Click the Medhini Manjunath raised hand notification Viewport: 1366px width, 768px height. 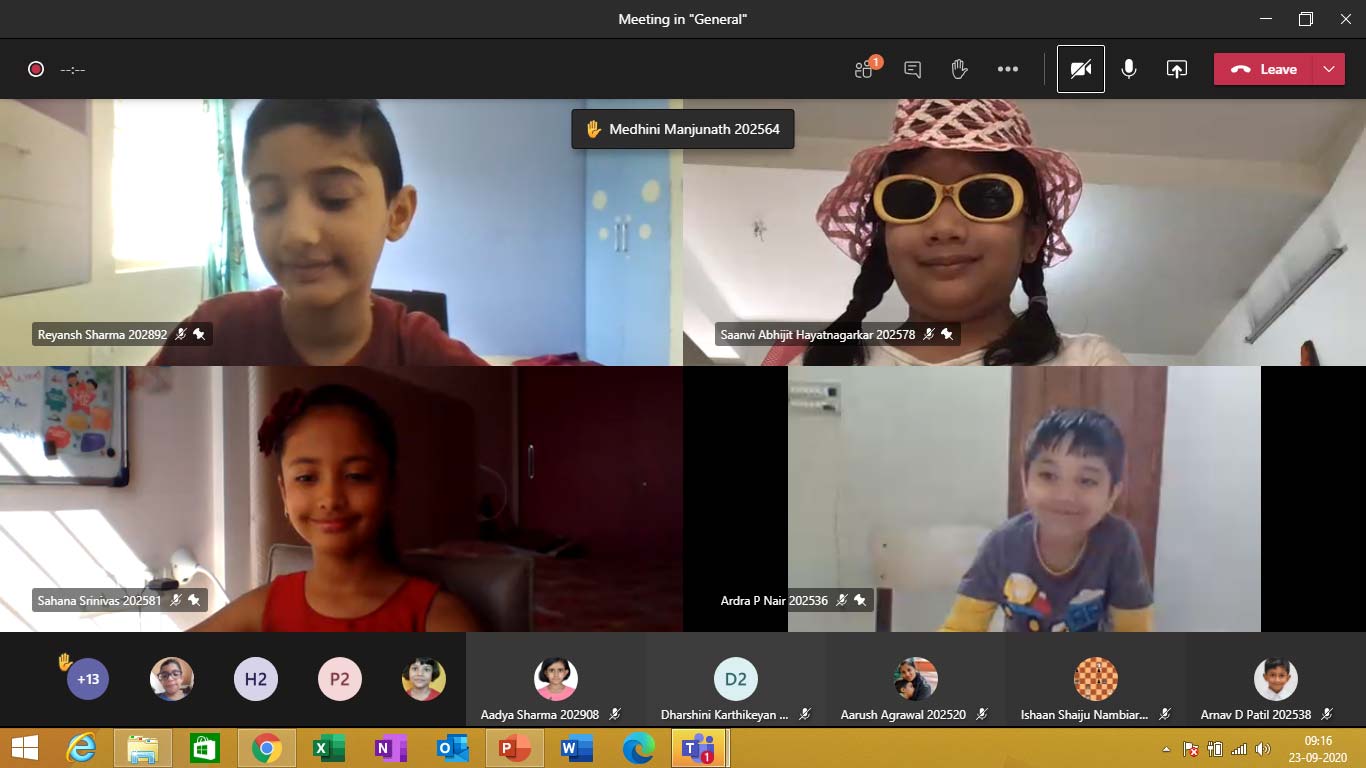click(x=683, y=129)
